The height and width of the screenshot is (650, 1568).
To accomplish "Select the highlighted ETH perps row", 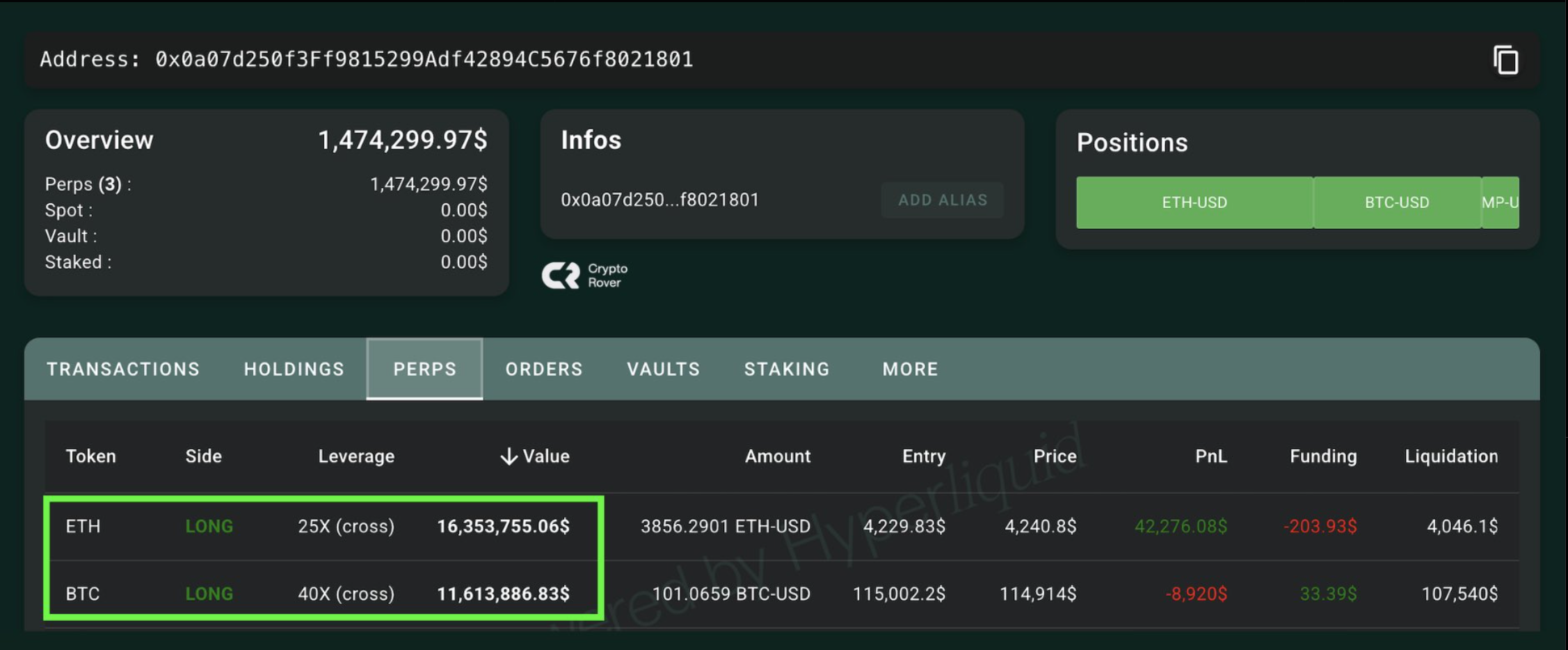I will 323,527.
